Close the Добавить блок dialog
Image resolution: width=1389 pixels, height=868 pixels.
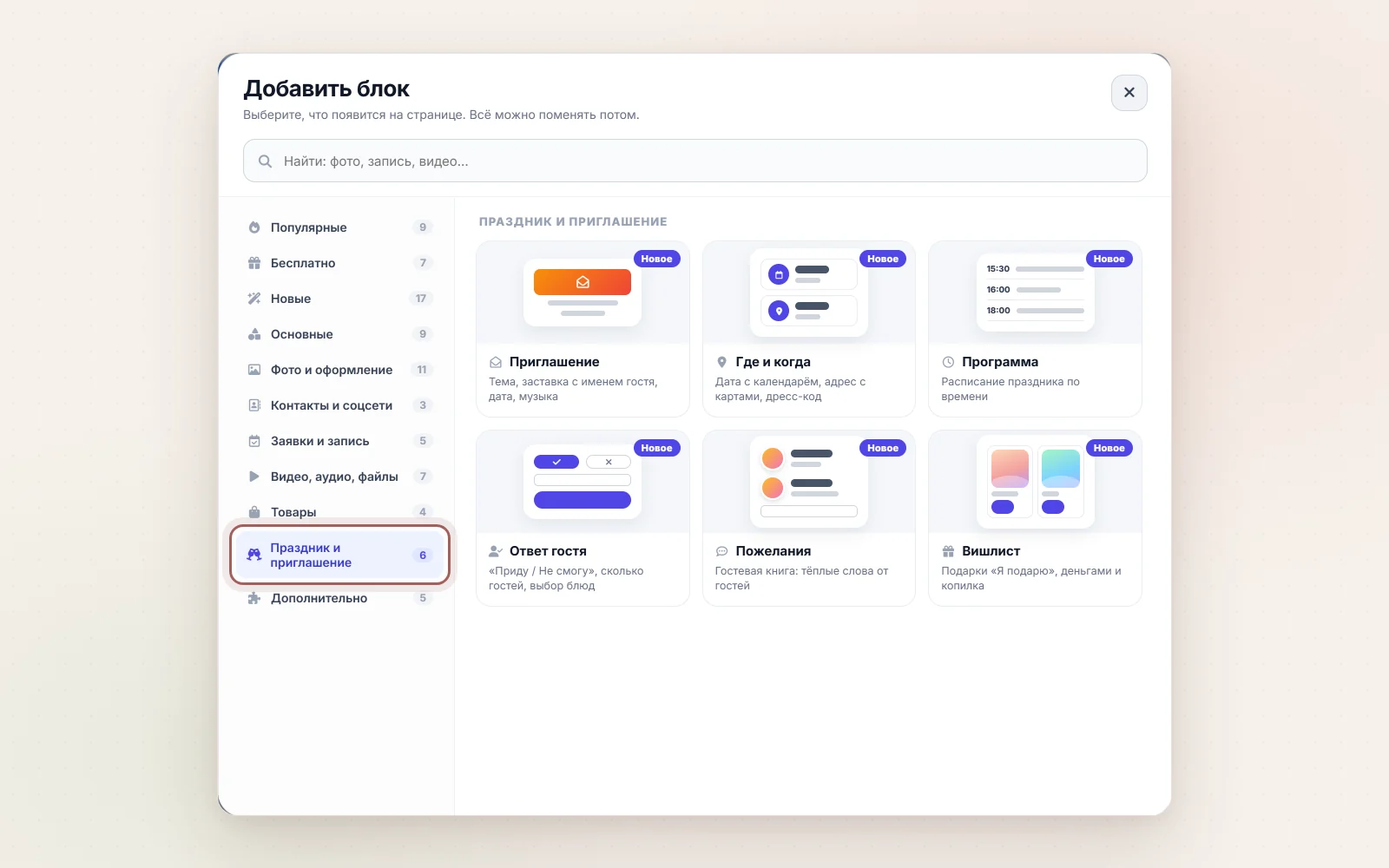(1129, 92)
